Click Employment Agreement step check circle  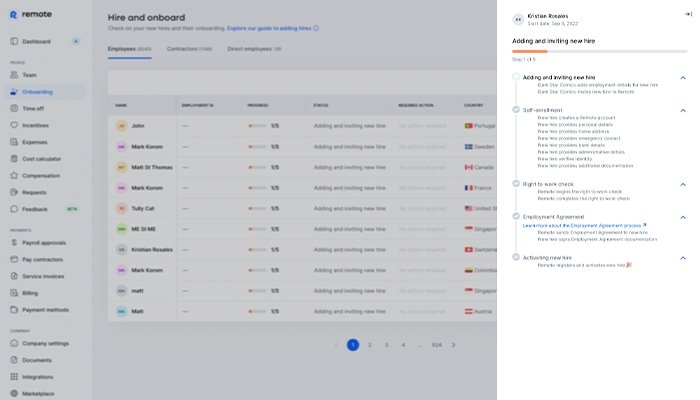point(516,217)
